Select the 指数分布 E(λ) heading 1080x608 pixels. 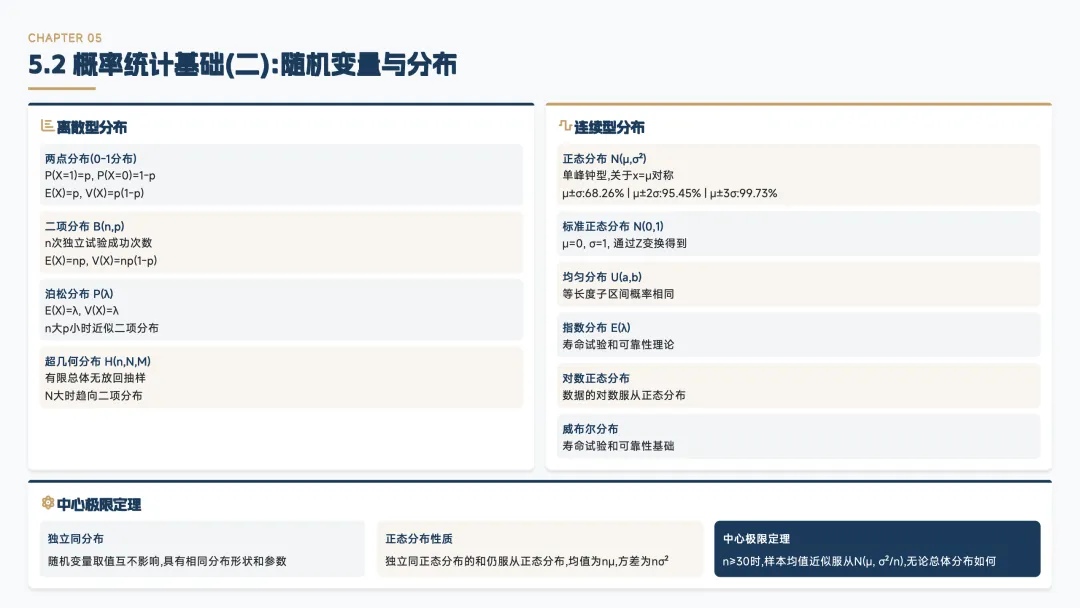596,328
